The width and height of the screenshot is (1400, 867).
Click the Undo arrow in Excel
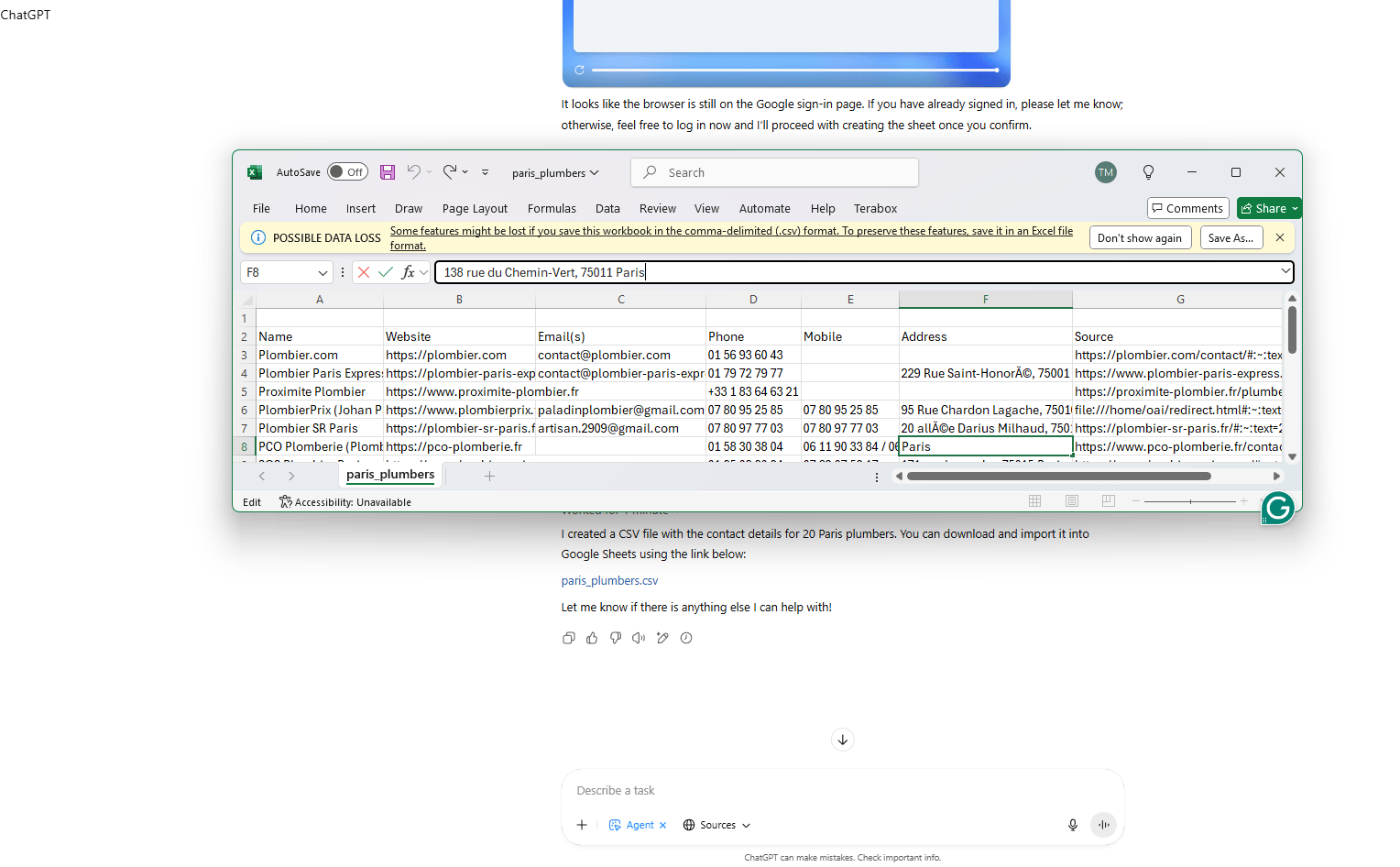point(414,171)
